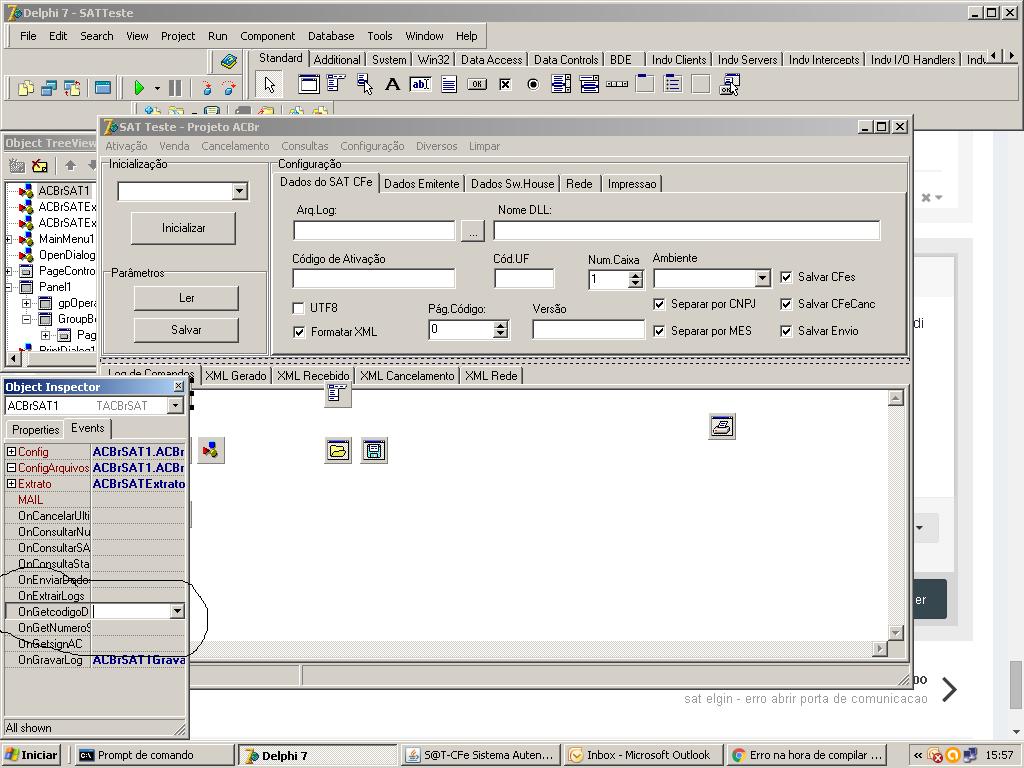This screenshot has width=1024, height=768.
Task: Switch to the XML Gerado tab
Action: pos(236,376)
